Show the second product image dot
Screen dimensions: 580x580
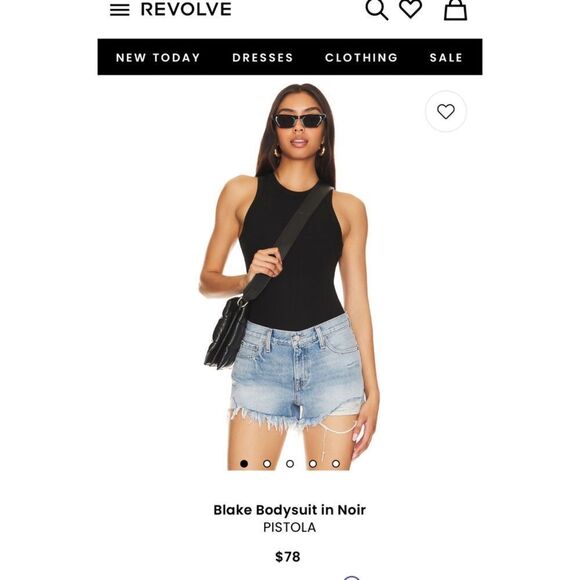[267, 463]
